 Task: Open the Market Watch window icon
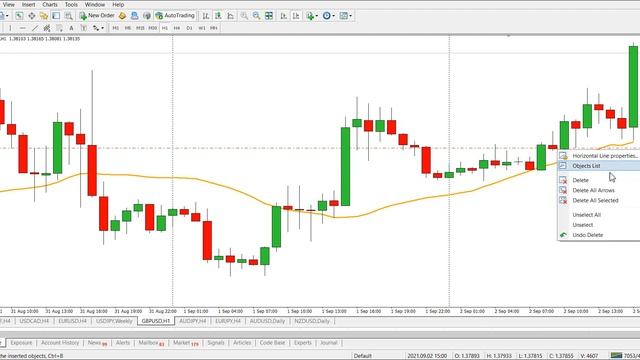(x=19, y=16)
